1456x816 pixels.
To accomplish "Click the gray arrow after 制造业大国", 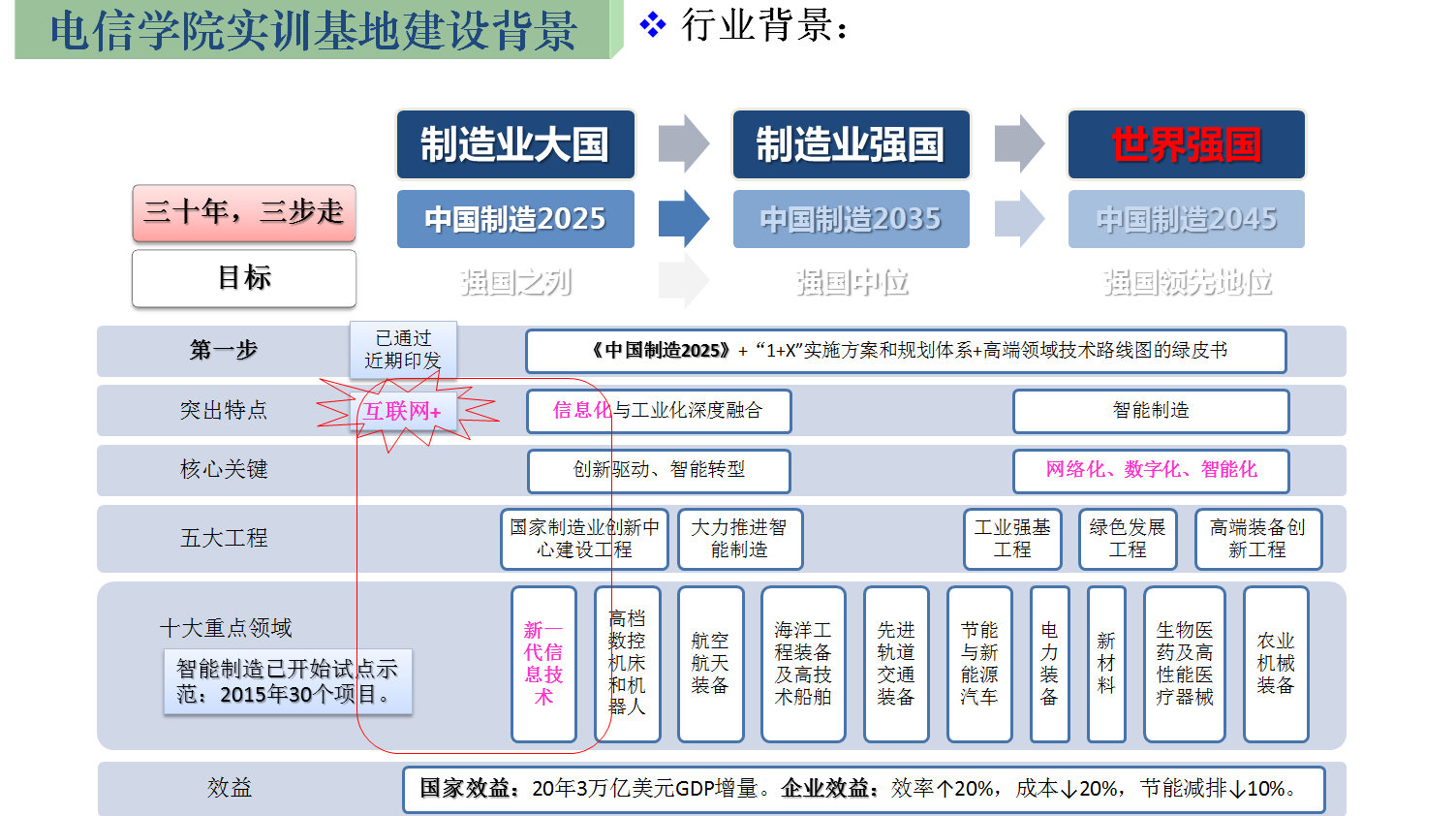I will pyautogui.click(x=683, y=143).
